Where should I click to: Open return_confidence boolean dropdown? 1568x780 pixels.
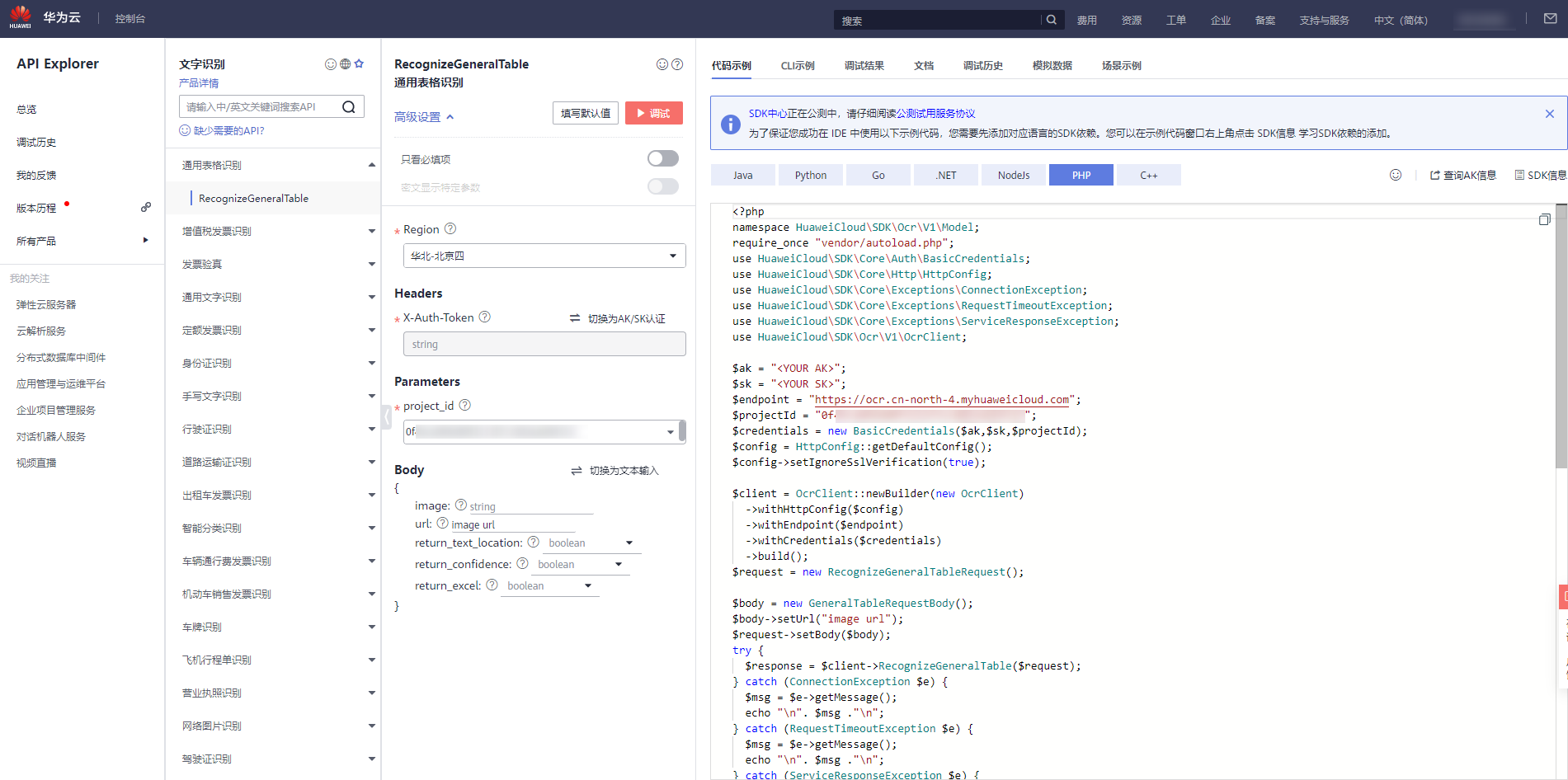tap(582, 564)
